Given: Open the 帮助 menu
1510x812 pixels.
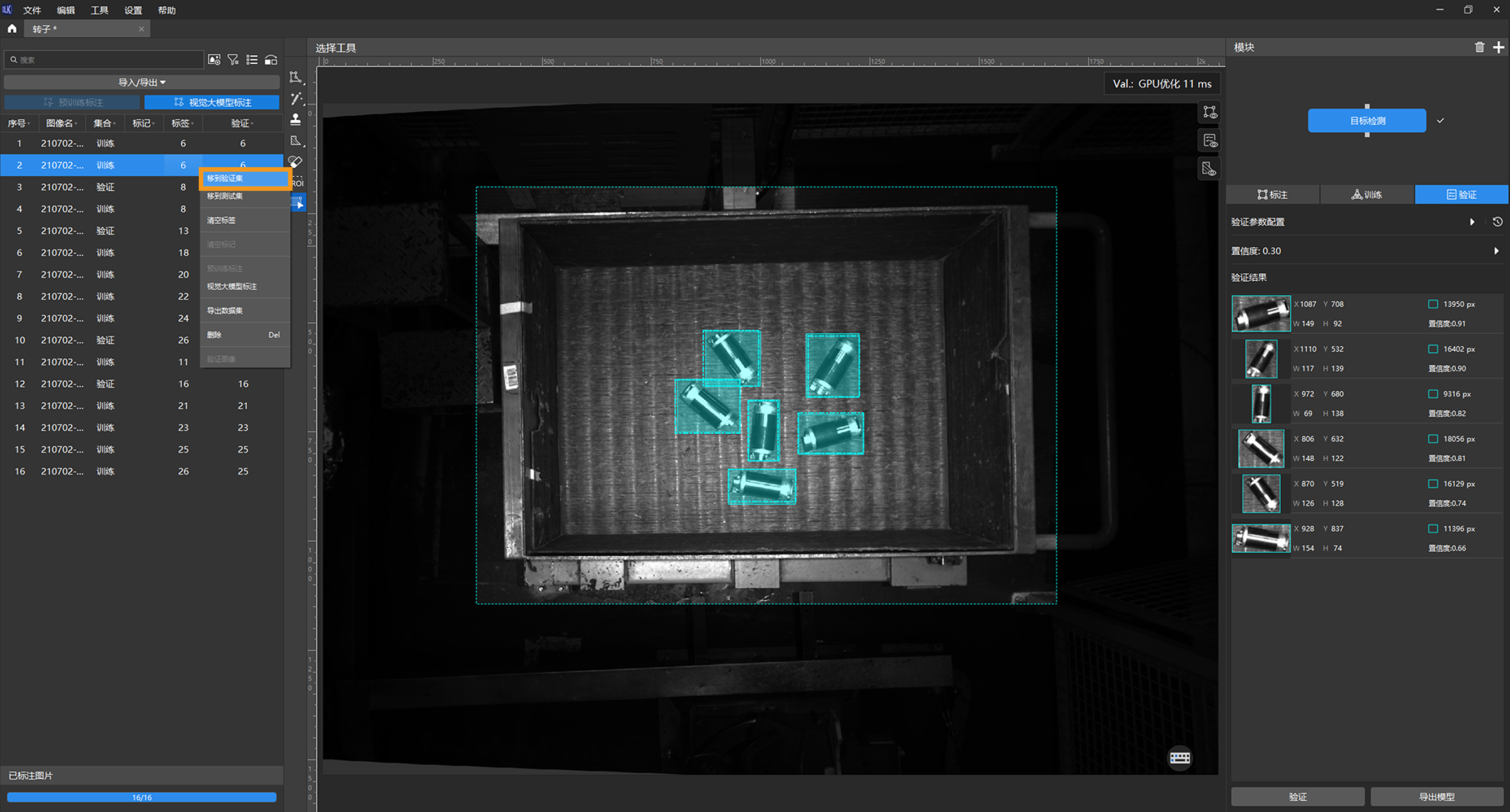Looking at the screenshot, I should [x=167, y=10].
